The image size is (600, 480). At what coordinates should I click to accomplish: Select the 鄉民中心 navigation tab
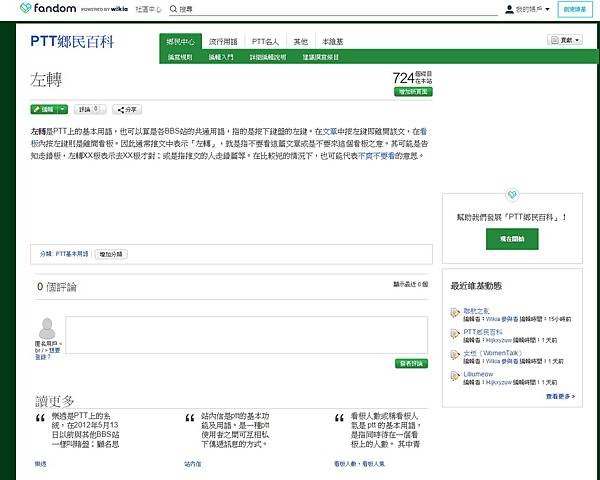pos(180,41)
